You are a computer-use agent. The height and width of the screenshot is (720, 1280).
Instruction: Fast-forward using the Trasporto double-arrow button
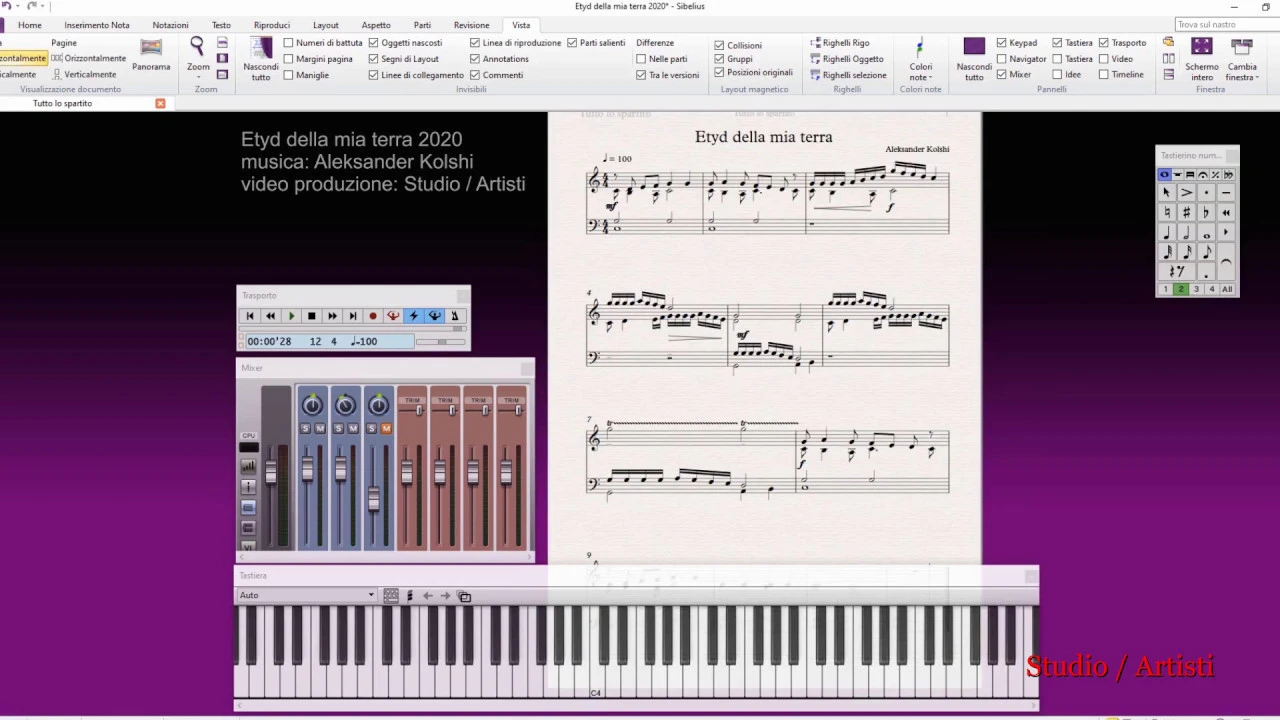[x=332, y=316]
